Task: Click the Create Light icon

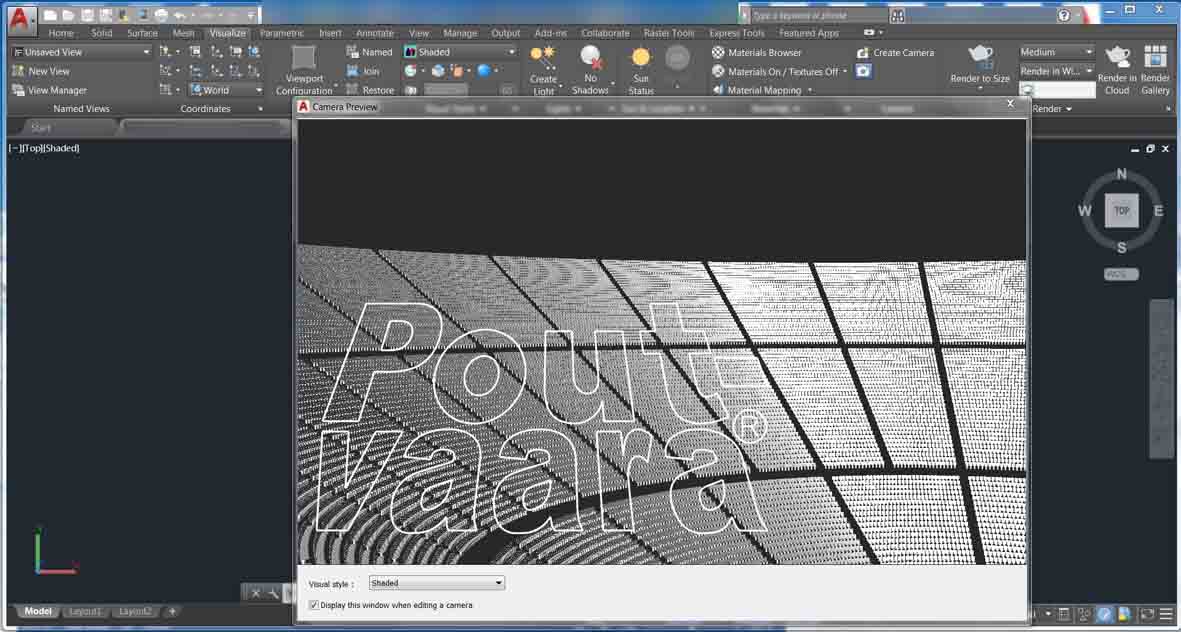Action: (542, 56)
